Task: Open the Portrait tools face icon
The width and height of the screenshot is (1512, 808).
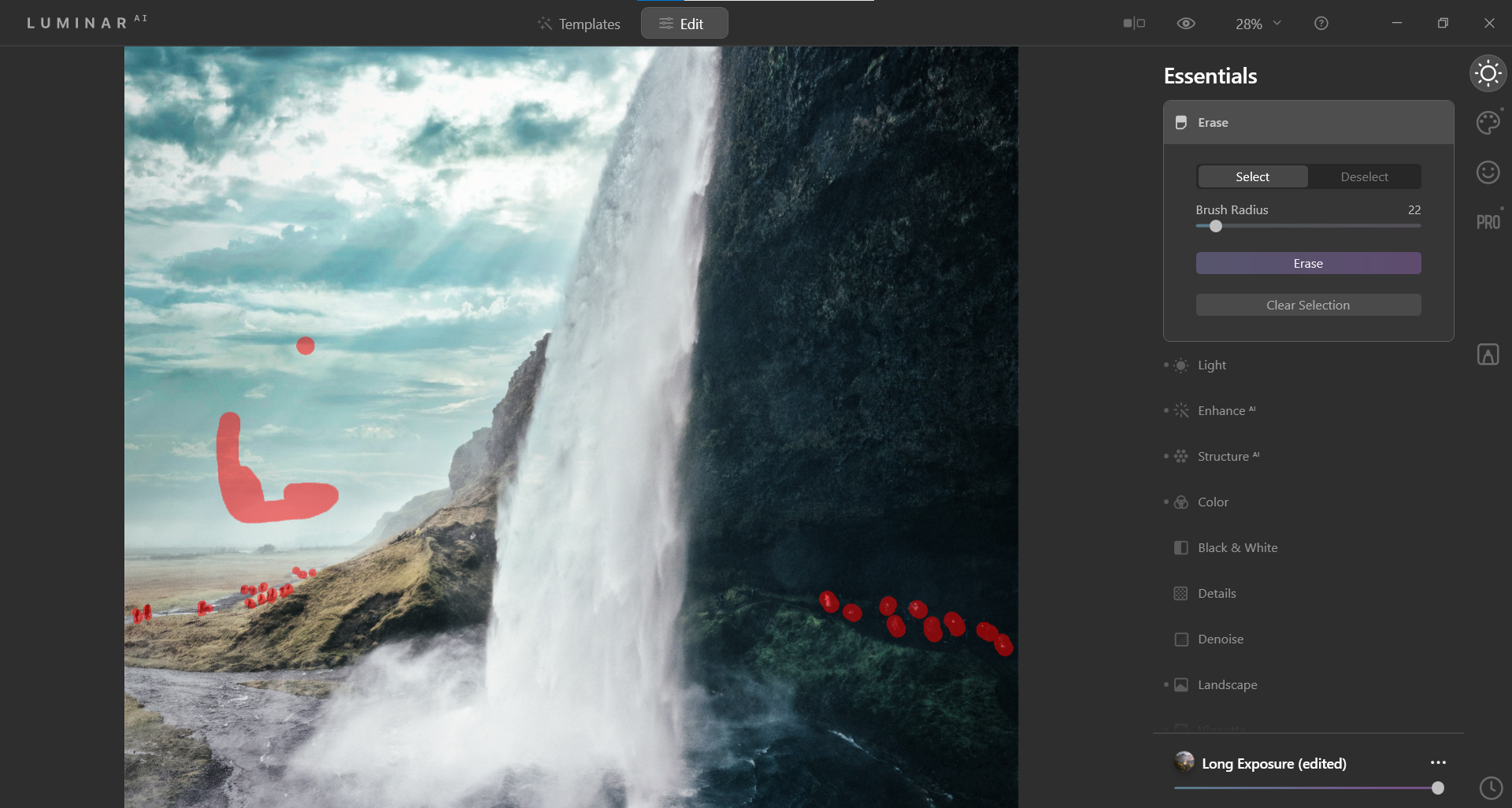Action: tap(1488, 172)
